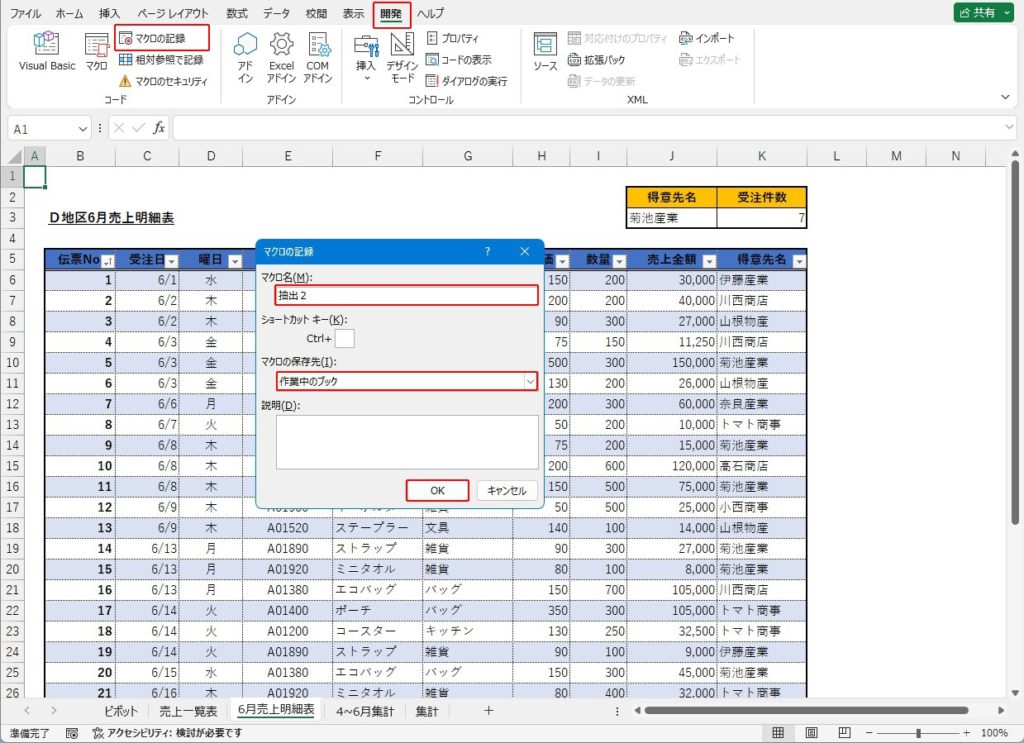Click キャンセル in macro dialog

[507, 491]
